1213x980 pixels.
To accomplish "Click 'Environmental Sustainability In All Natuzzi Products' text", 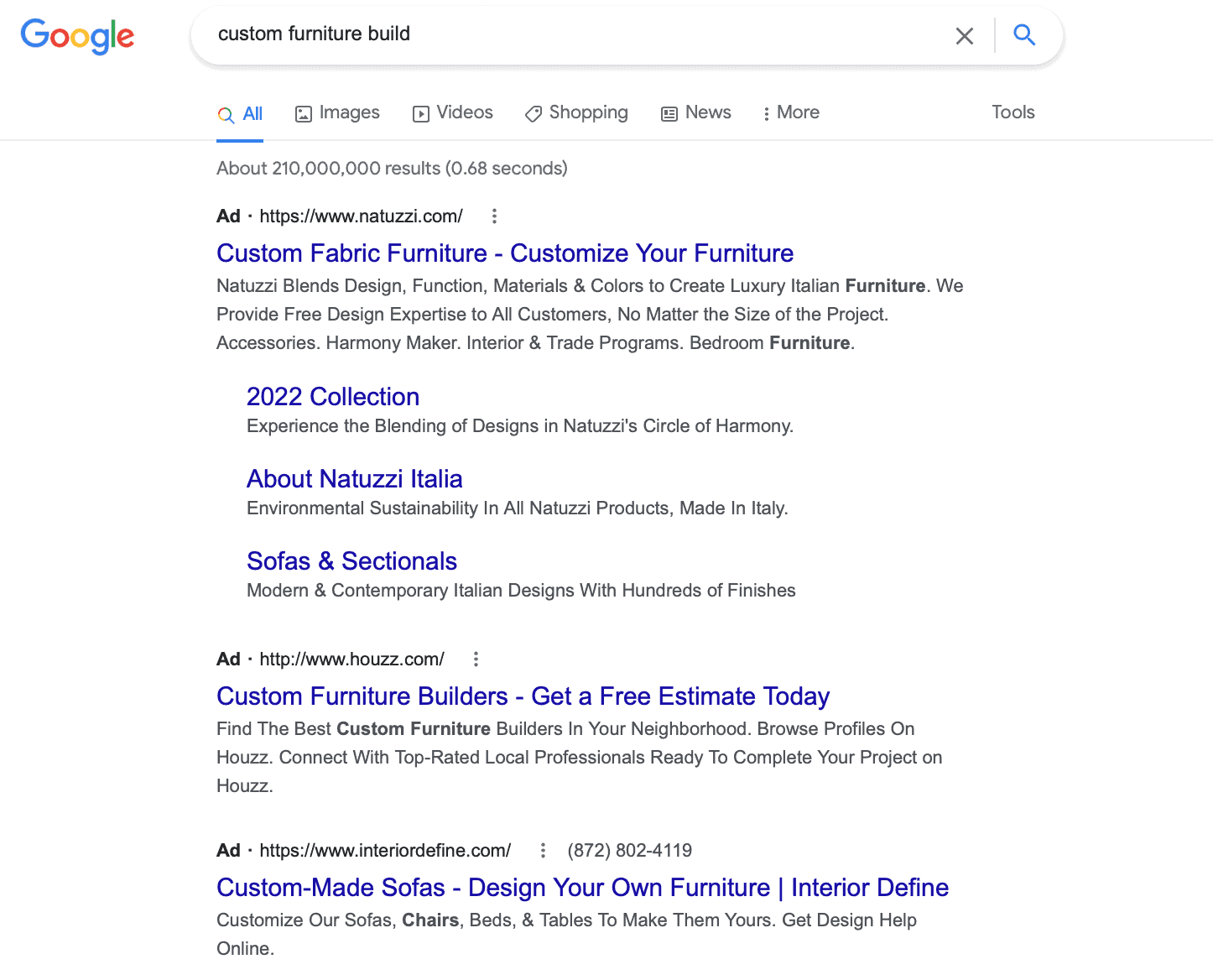I will point(518,508).
